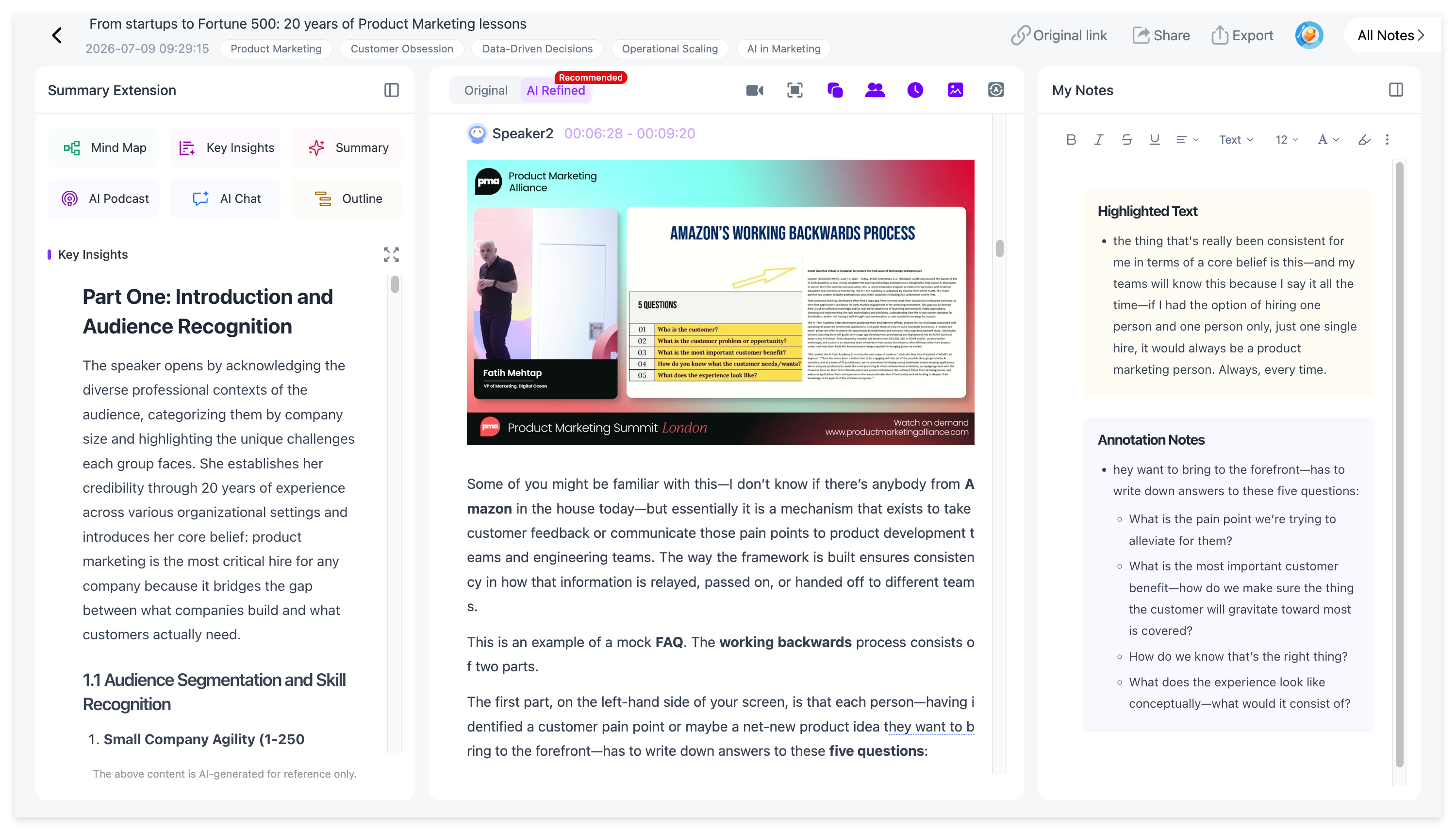Open the user profile avatar
Image resolution: width=1456 pixels, height=832 pixels.
click(x=1308, y=35)
